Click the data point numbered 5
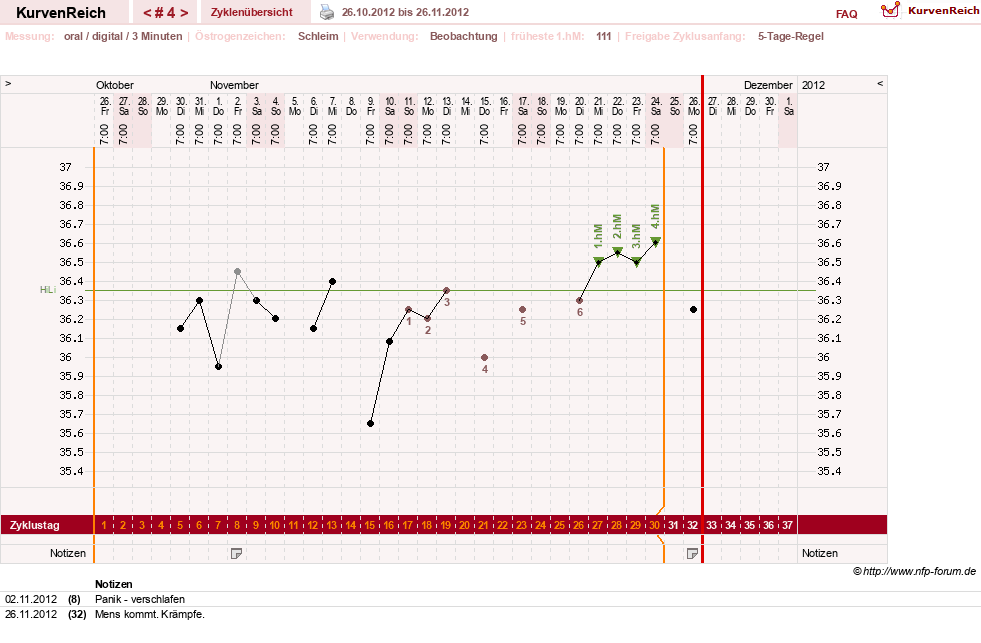The width and height of the screenshot is (981, 643). click(522, 310)
